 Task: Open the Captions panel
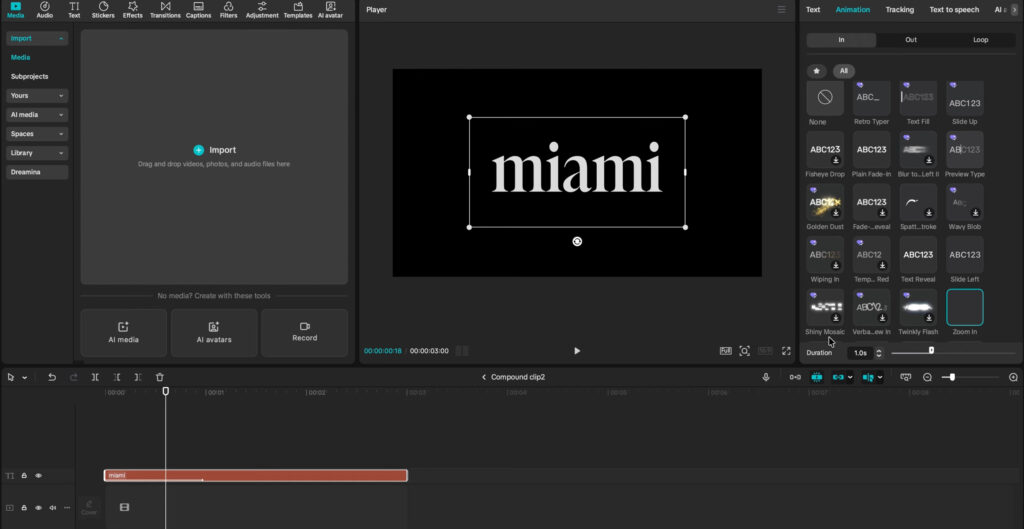198,10
